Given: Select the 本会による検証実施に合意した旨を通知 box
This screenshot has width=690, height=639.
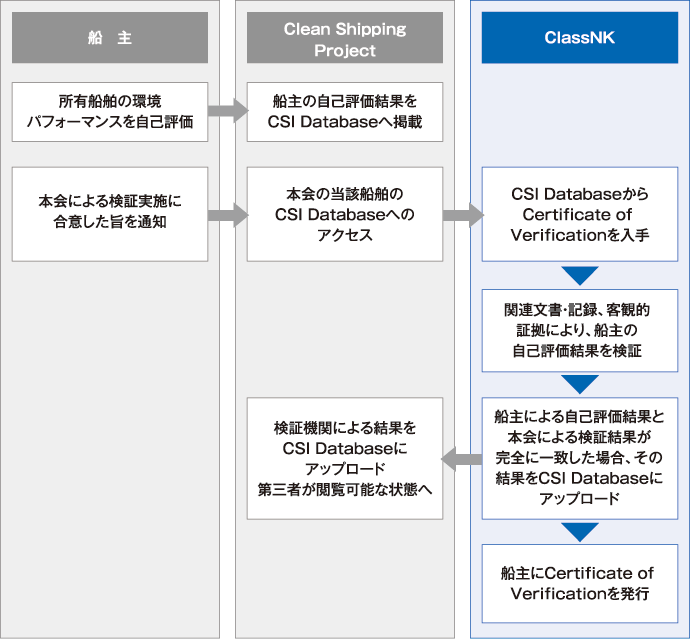Looking at the screenshot, I should [x=110, y=214].
